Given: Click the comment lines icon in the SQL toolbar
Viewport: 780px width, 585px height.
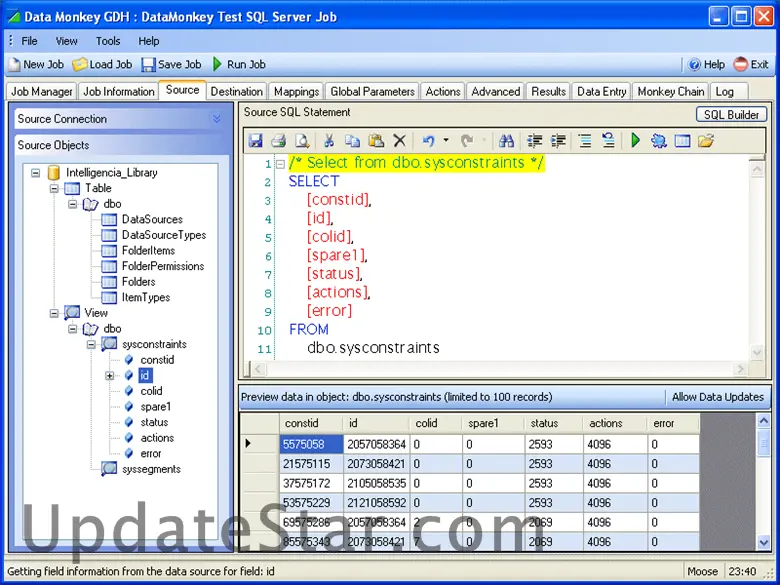Looking at the screenshot, I should point(585,141).
